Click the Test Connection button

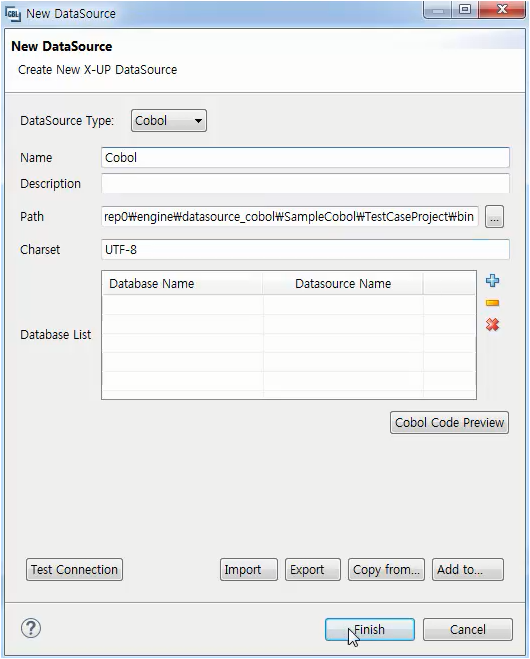74,569
